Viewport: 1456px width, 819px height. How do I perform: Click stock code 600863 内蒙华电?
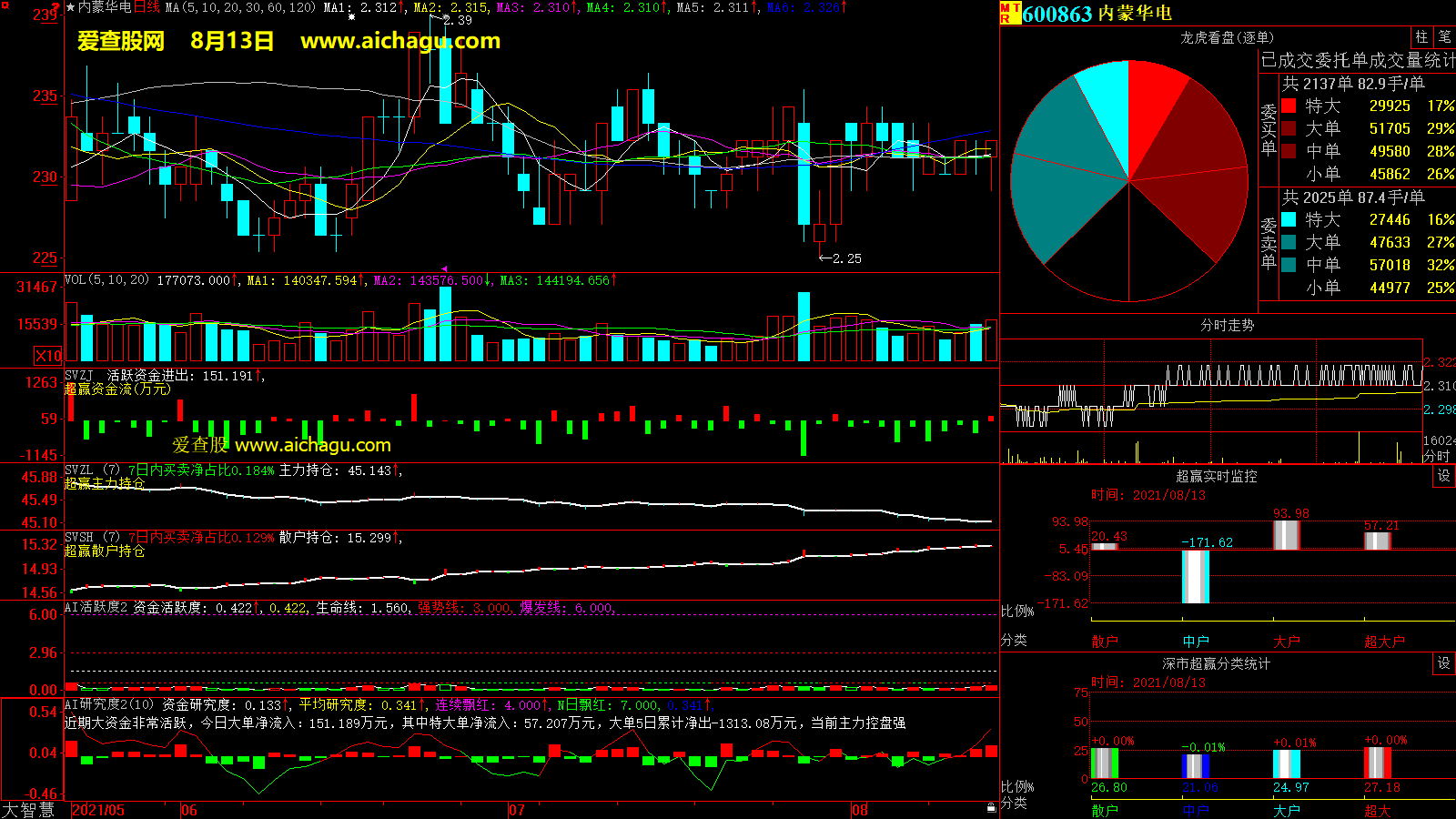1097,14
